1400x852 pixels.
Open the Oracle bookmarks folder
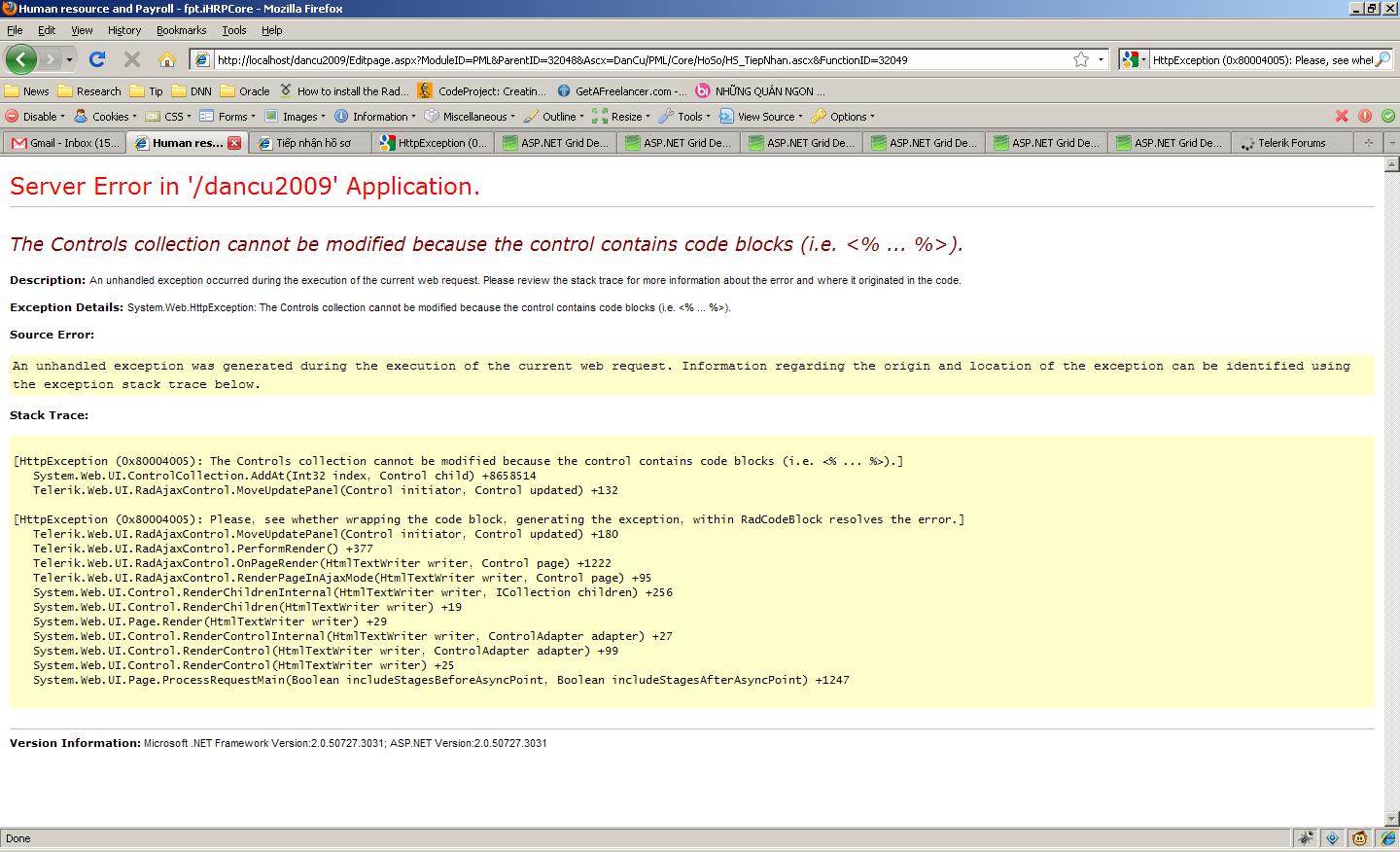245,91
